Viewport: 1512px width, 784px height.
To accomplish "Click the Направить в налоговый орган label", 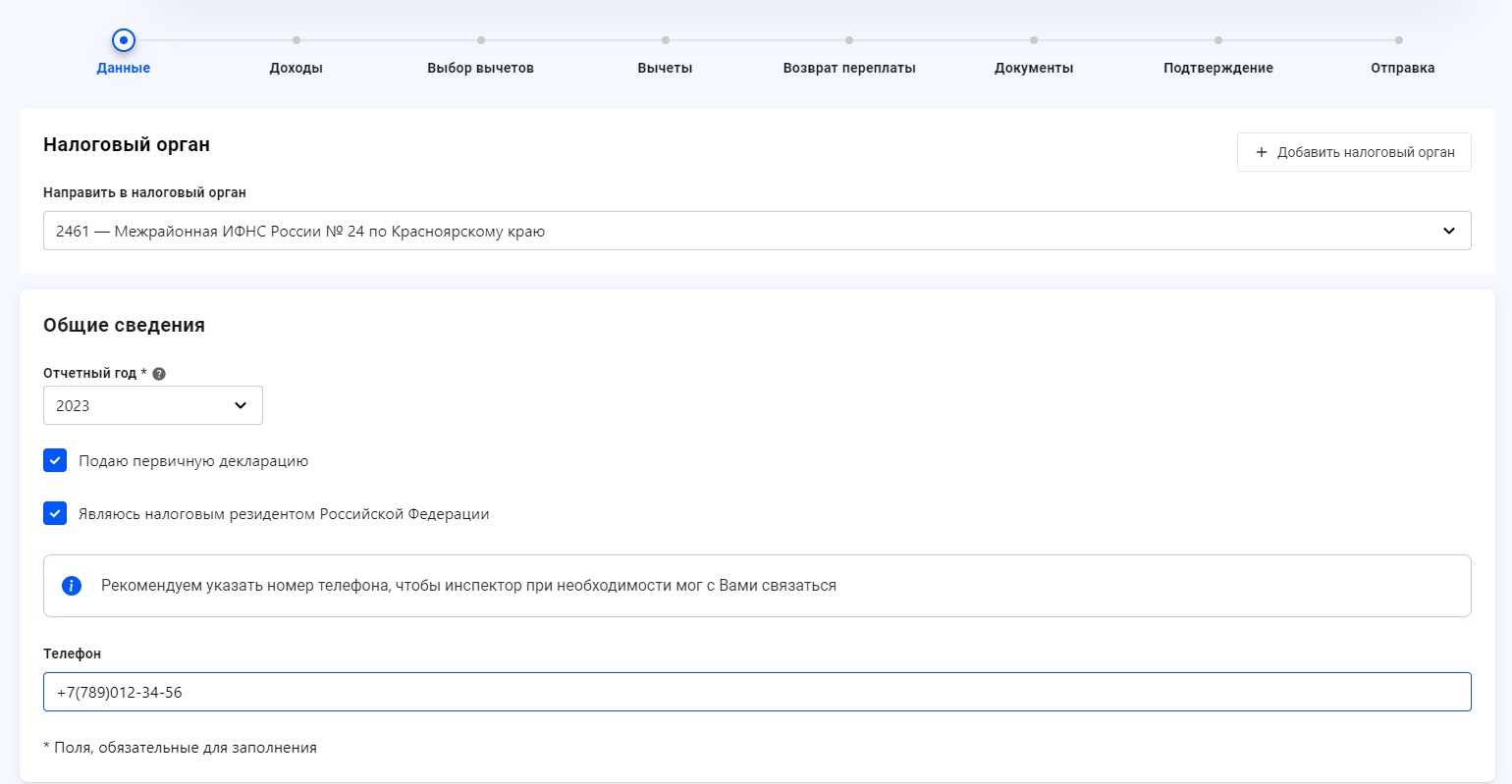I will tap(144, 192).
